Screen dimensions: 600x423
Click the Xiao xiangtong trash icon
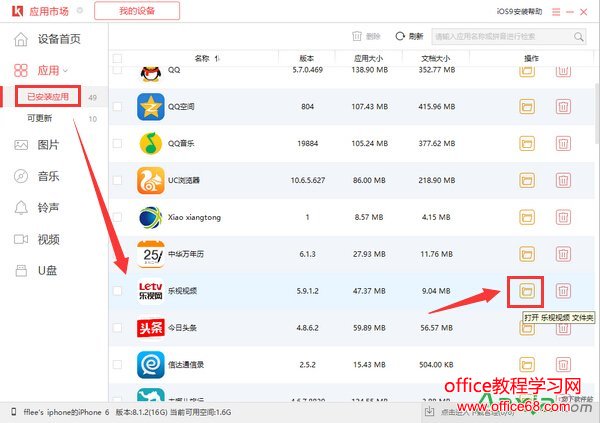click(563, 217)
